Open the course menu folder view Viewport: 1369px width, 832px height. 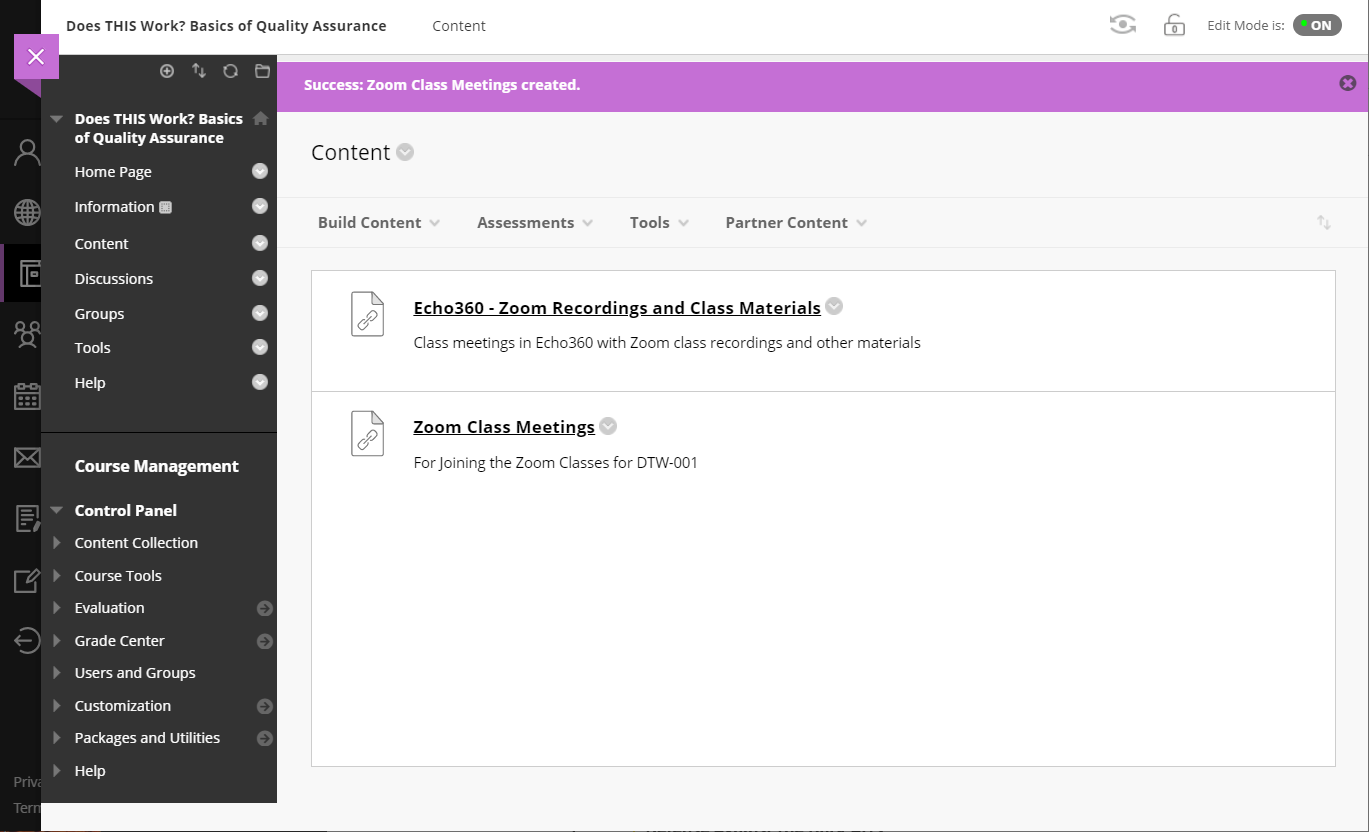coord(262,71)
